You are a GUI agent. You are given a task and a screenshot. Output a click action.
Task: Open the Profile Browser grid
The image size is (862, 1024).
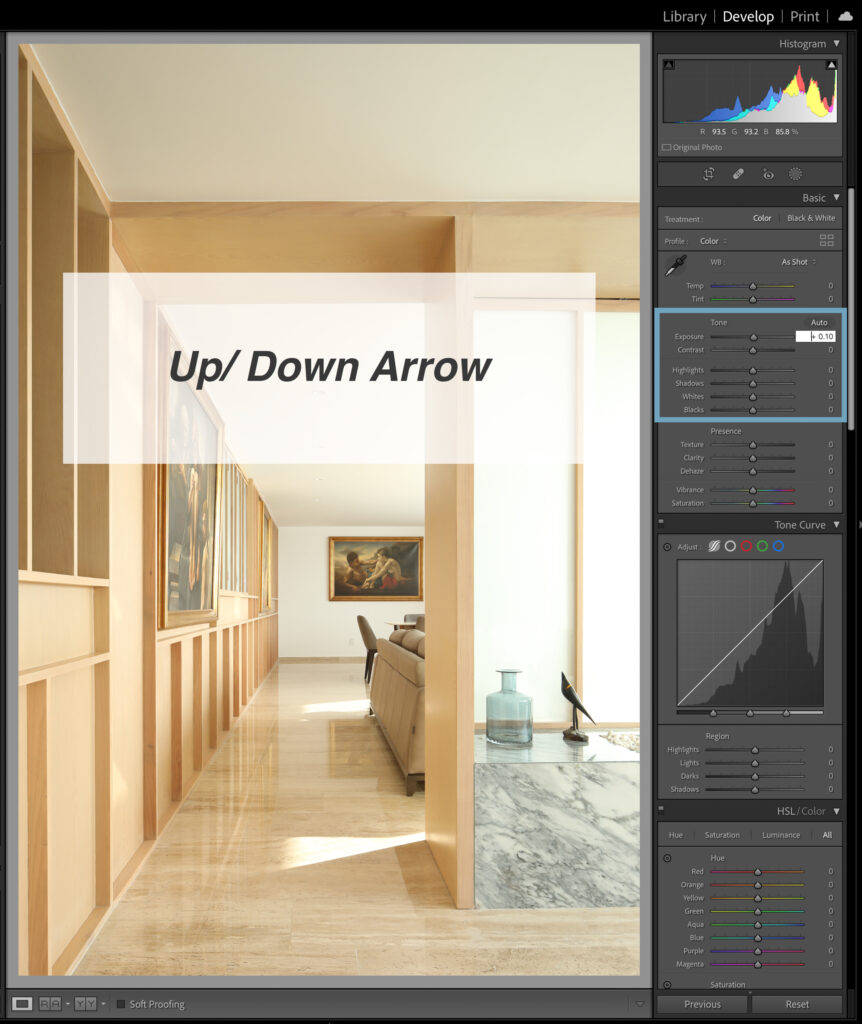826,240
